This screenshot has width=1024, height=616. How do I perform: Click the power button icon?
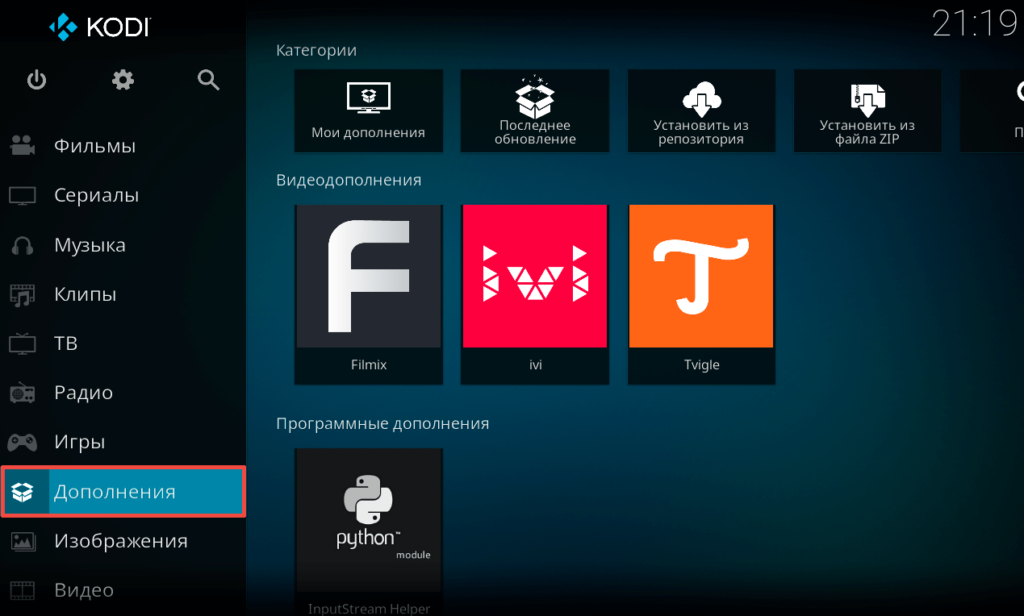(37, 80)
